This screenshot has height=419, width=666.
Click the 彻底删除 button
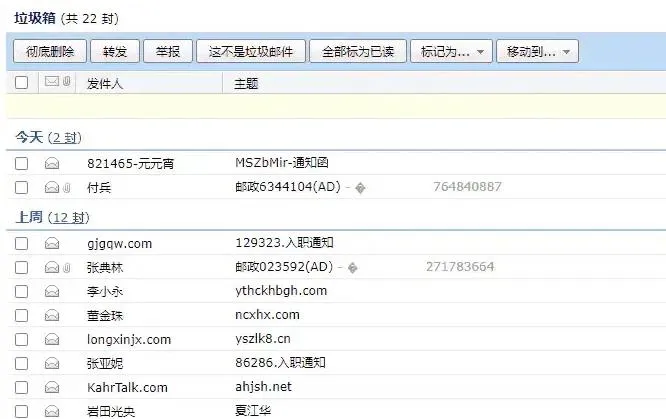click(50, 51)
